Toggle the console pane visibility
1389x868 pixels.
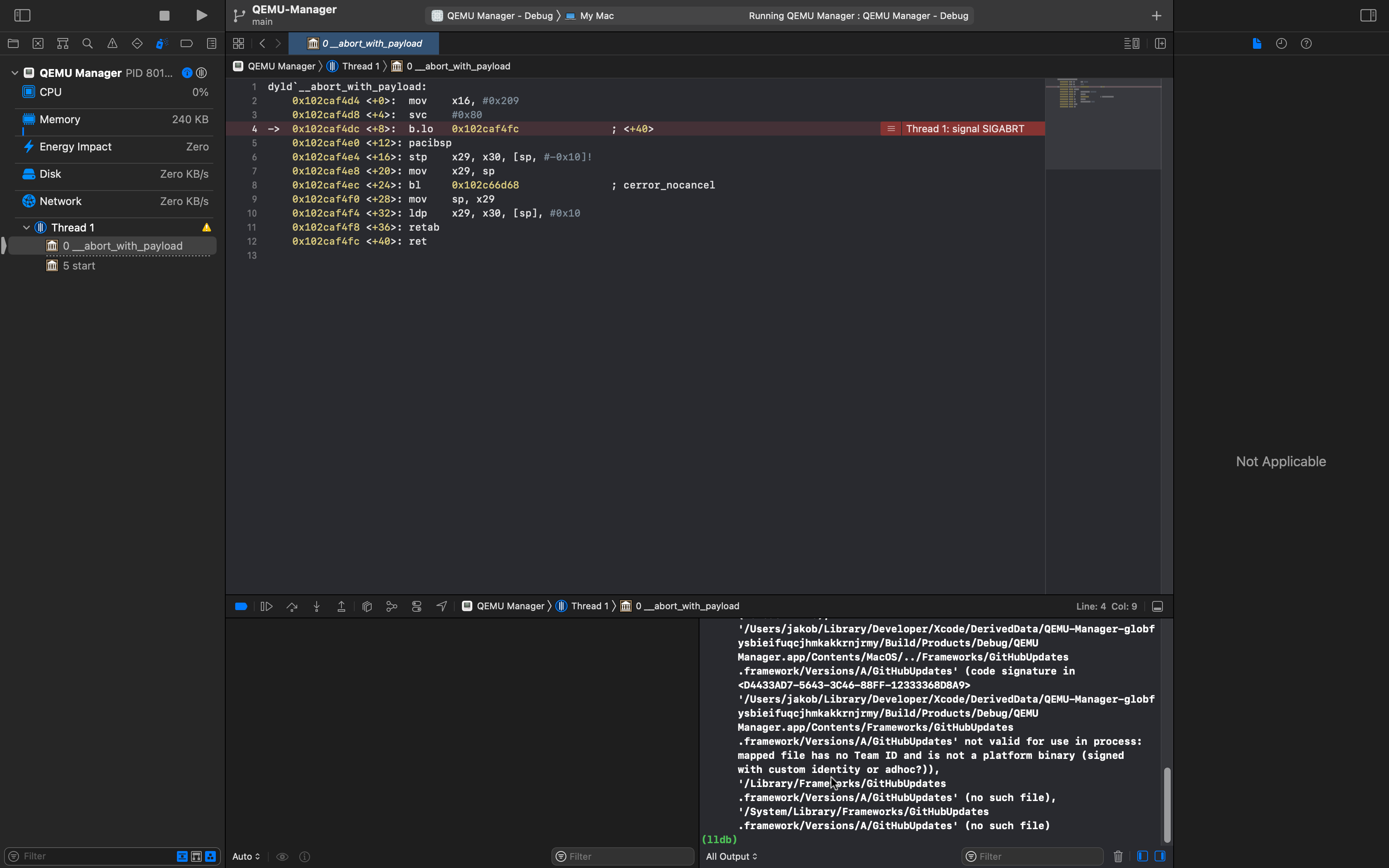(x=1160, y=856)
